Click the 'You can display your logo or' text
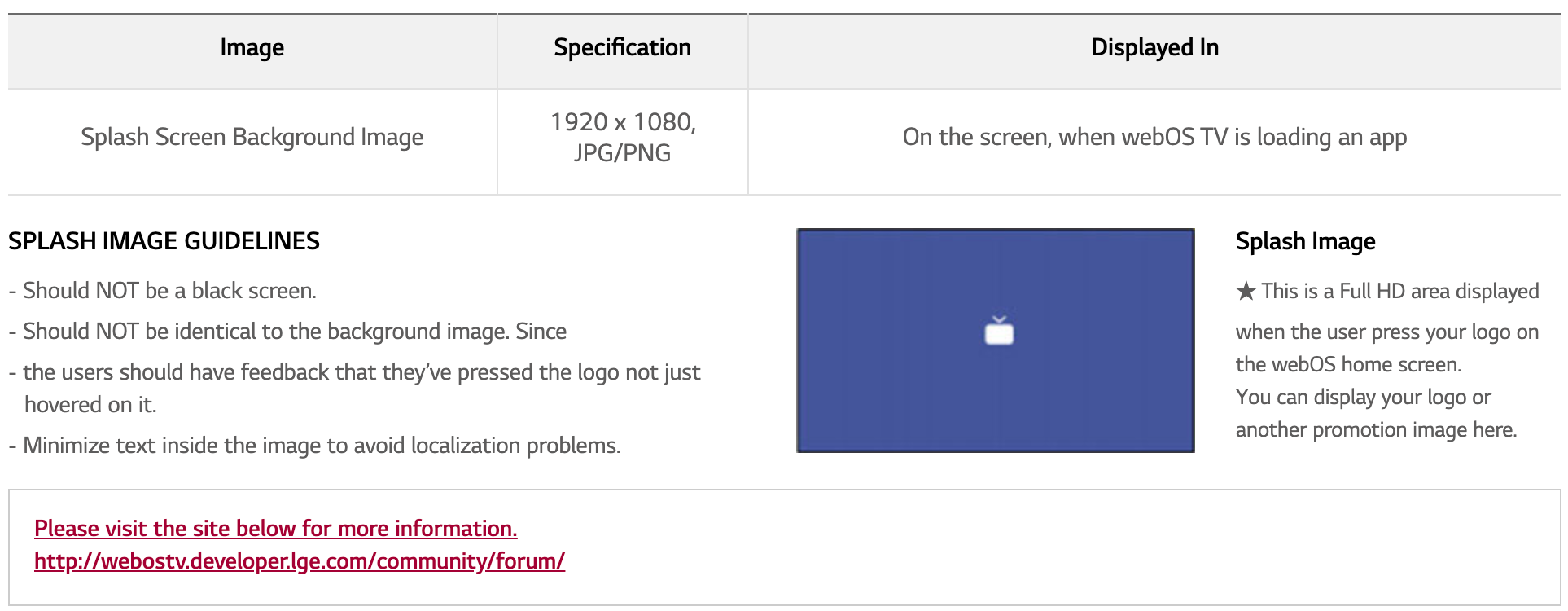The width and height of the screenshot is (1568, 611). pyautogui.click(x=1363, y=398)
